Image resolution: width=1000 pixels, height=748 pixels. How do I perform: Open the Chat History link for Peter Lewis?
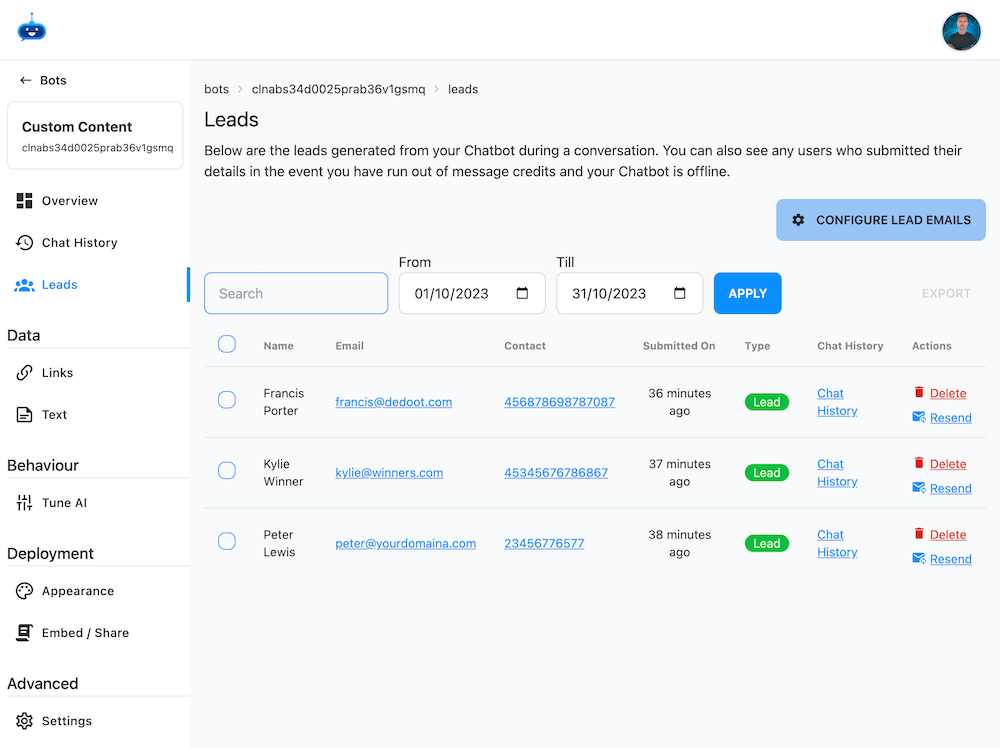click(836, 543)
